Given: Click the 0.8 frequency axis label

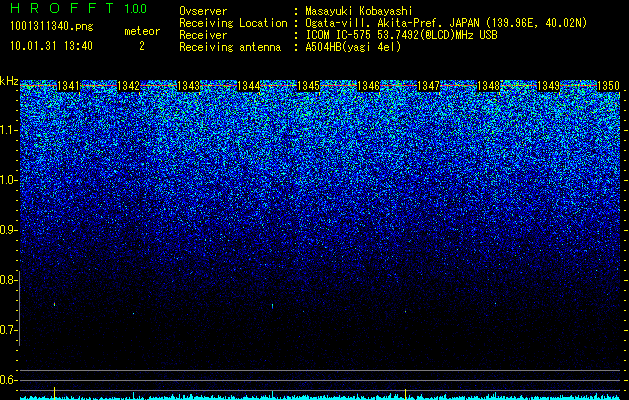Looking at the screenshot, I should [x=8, y=280].
